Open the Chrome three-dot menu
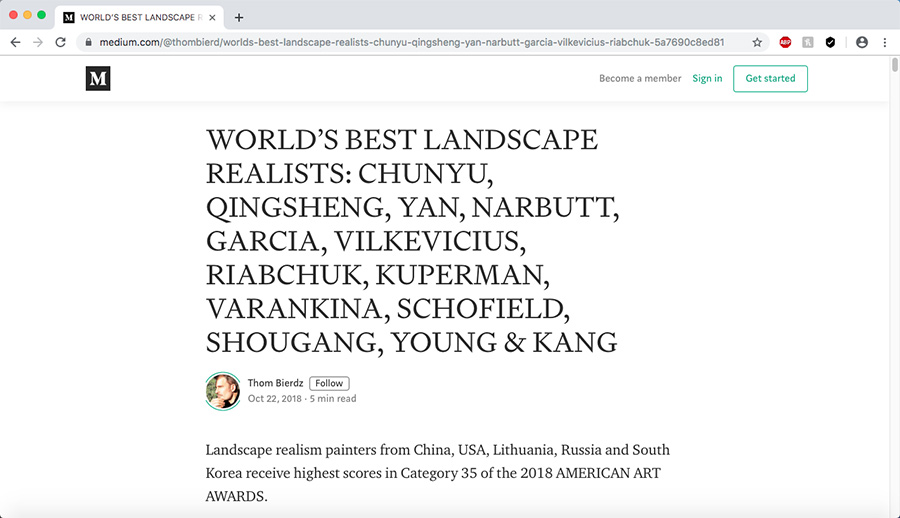This screenshot has width=900, height=518. point(885,42)
